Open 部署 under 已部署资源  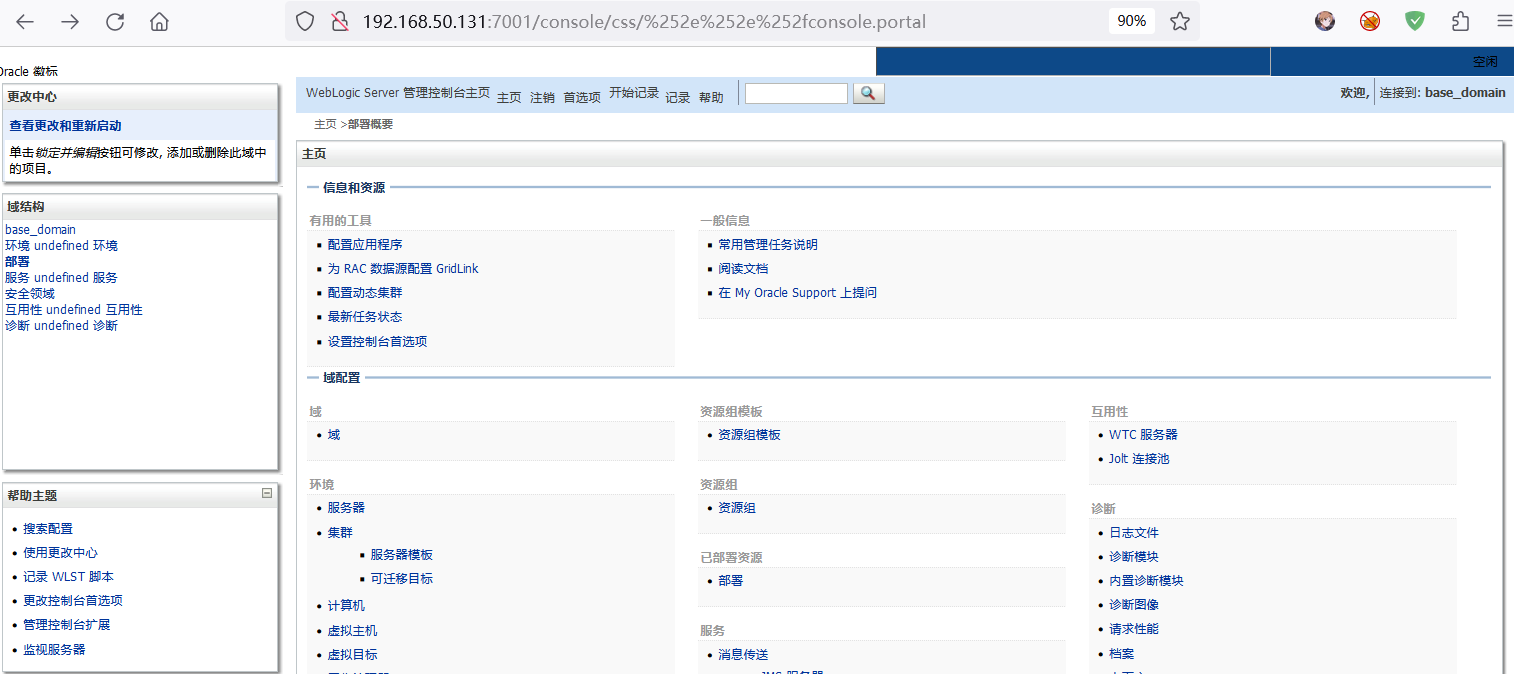point(730,581)
